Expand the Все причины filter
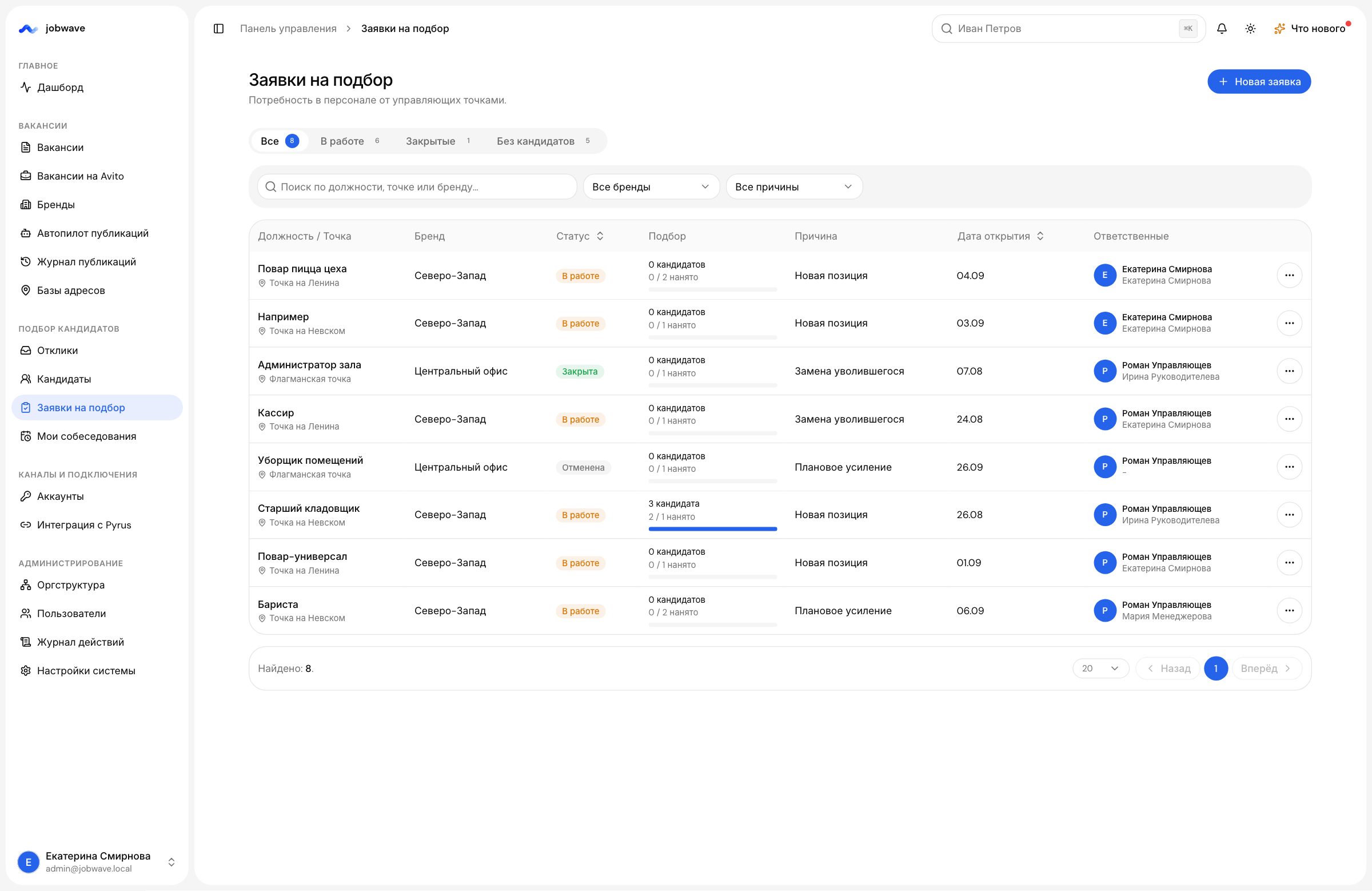1372x891 pixels. click(x=794, y=186)
